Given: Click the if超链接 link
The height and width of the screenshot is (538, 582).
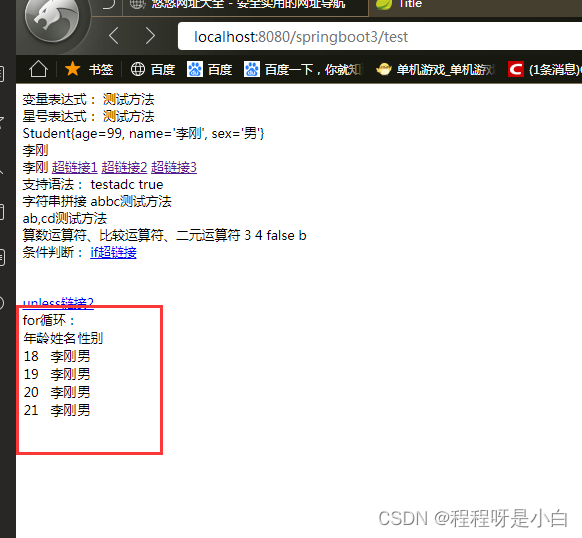Looking at the screenshot, I should pyautogui.click(x=113, y=252).
